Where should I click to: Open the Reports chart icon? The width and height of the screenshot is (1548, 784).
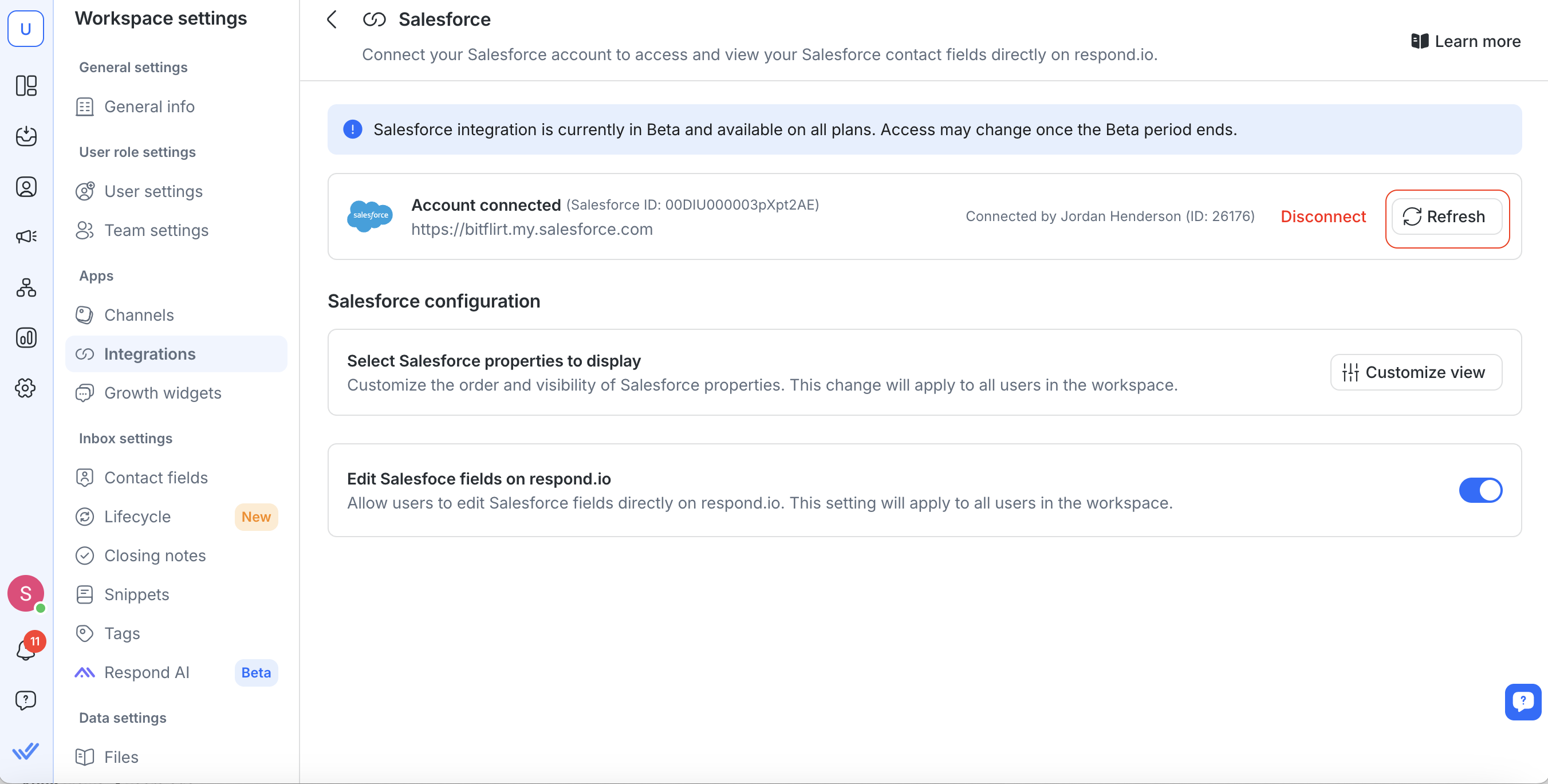26,338
